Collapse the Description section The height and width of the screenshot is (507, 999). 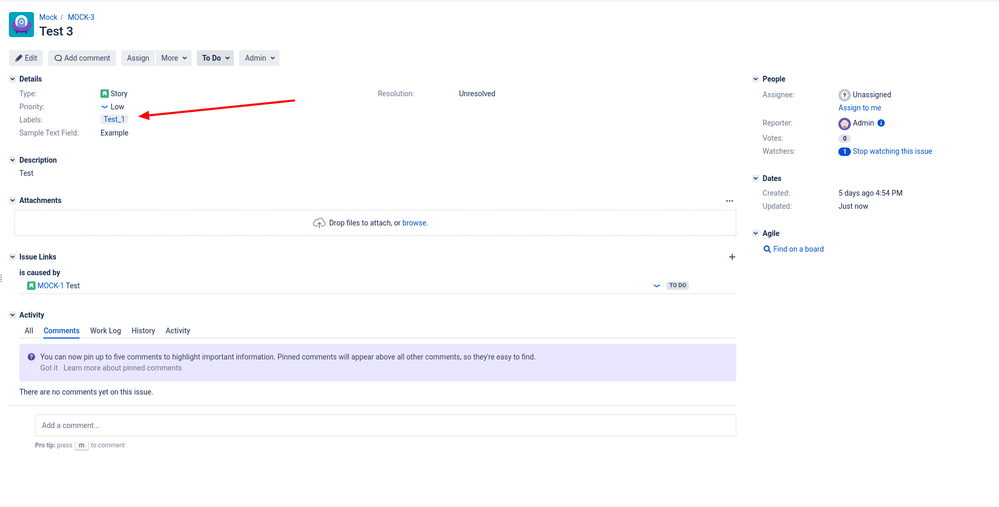pos(12,160)
